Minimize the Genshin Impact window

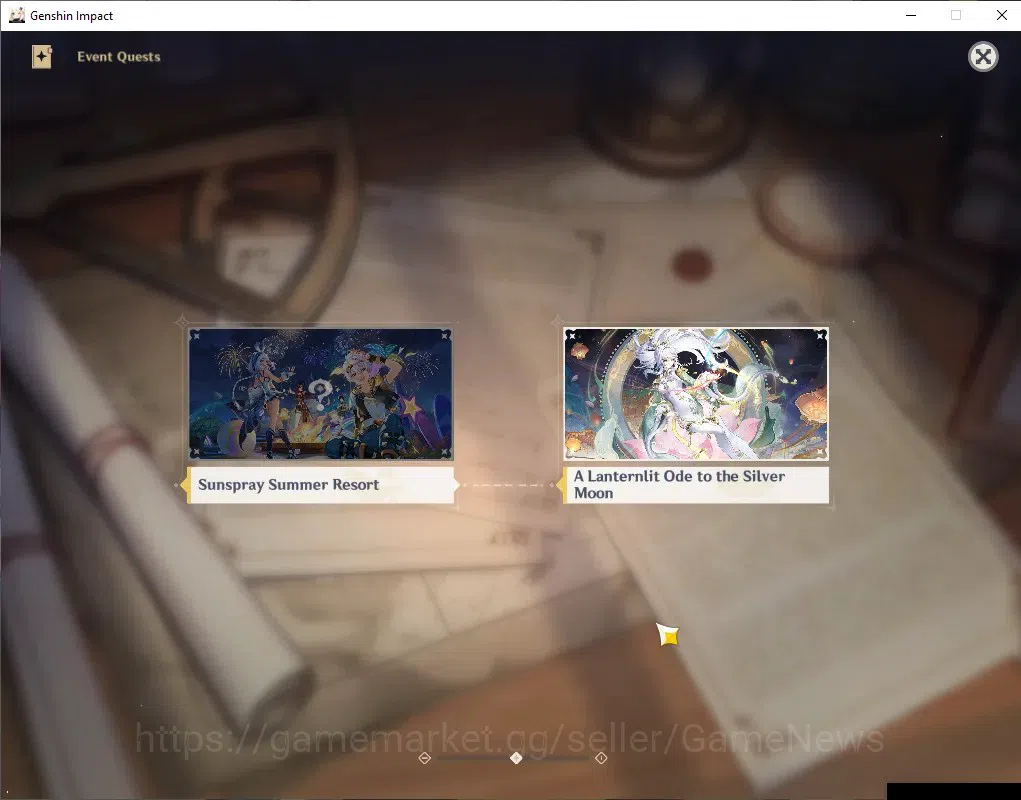(x=911, y=15)
